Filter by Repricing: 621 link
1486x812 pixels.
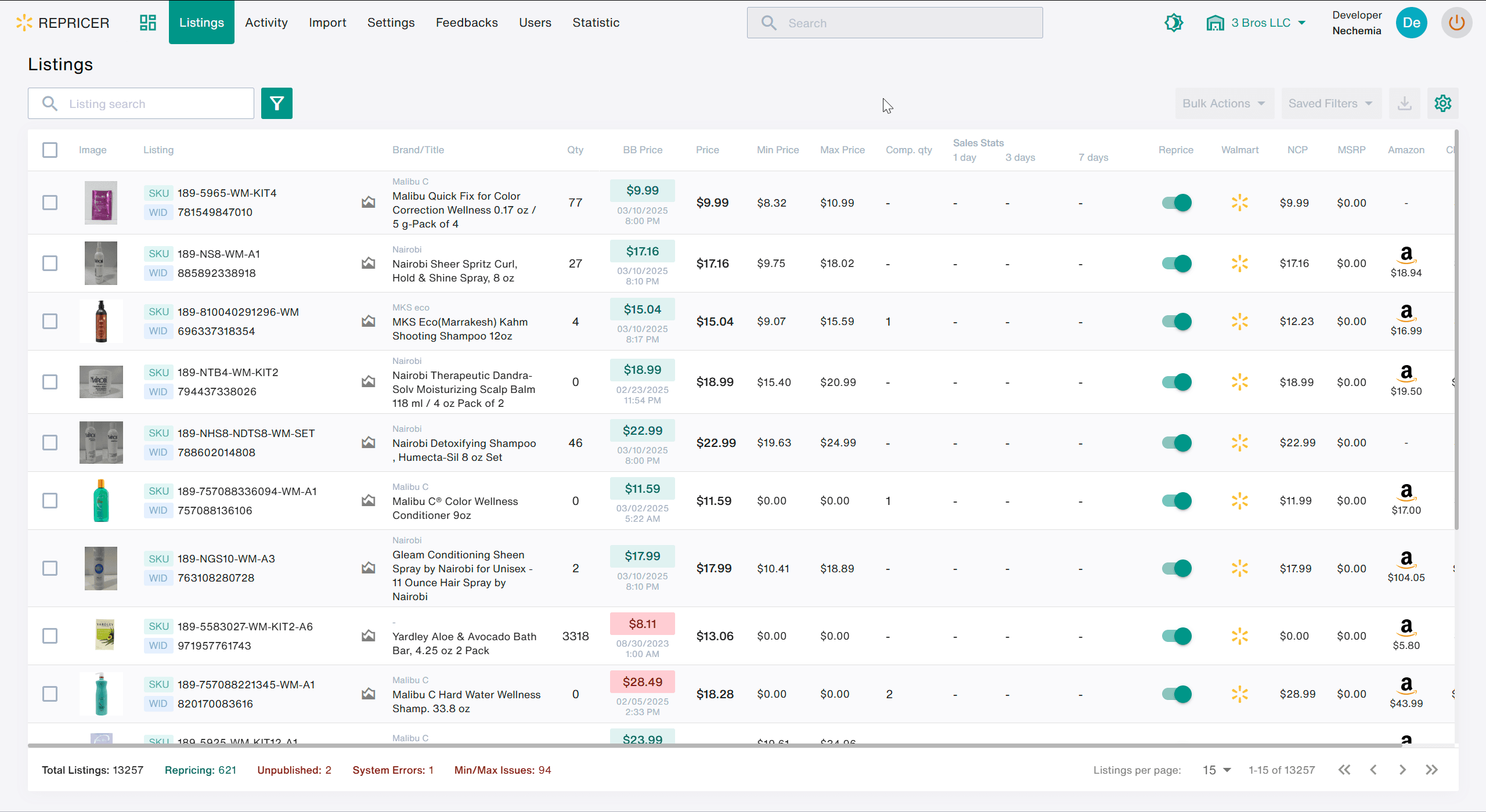(x=200, y=770)
